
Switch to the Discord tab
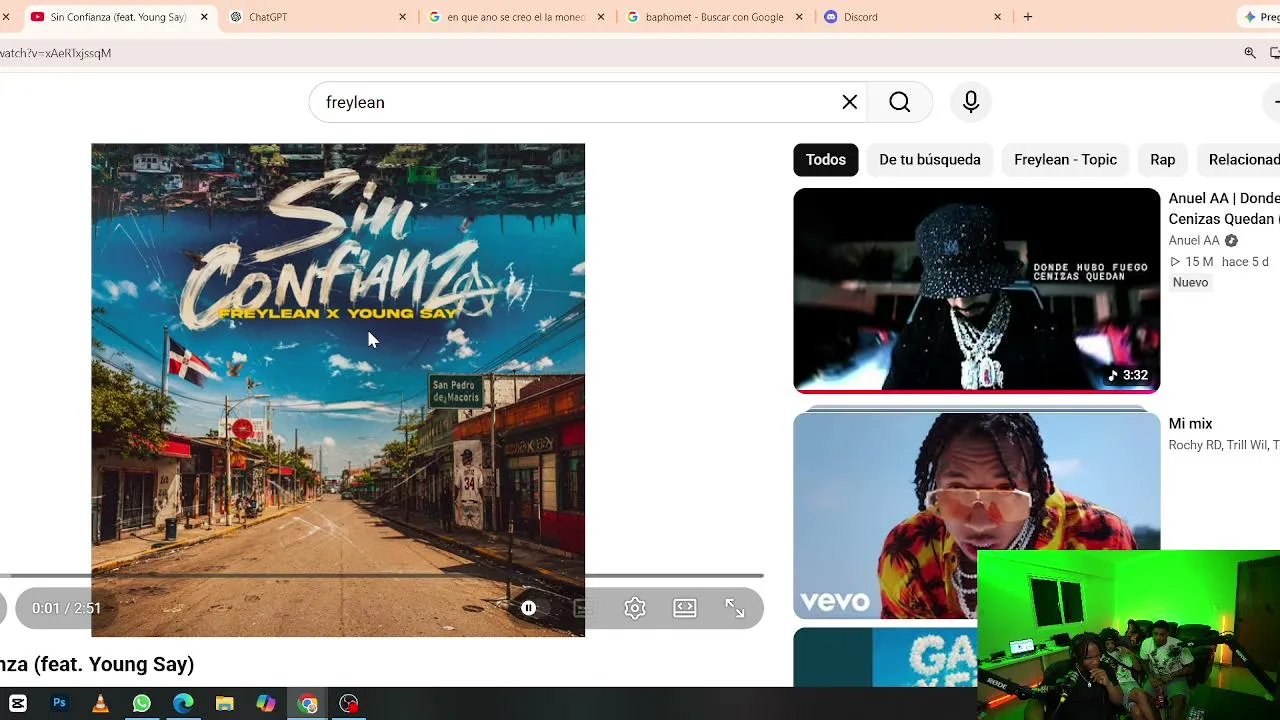[913, 17]
